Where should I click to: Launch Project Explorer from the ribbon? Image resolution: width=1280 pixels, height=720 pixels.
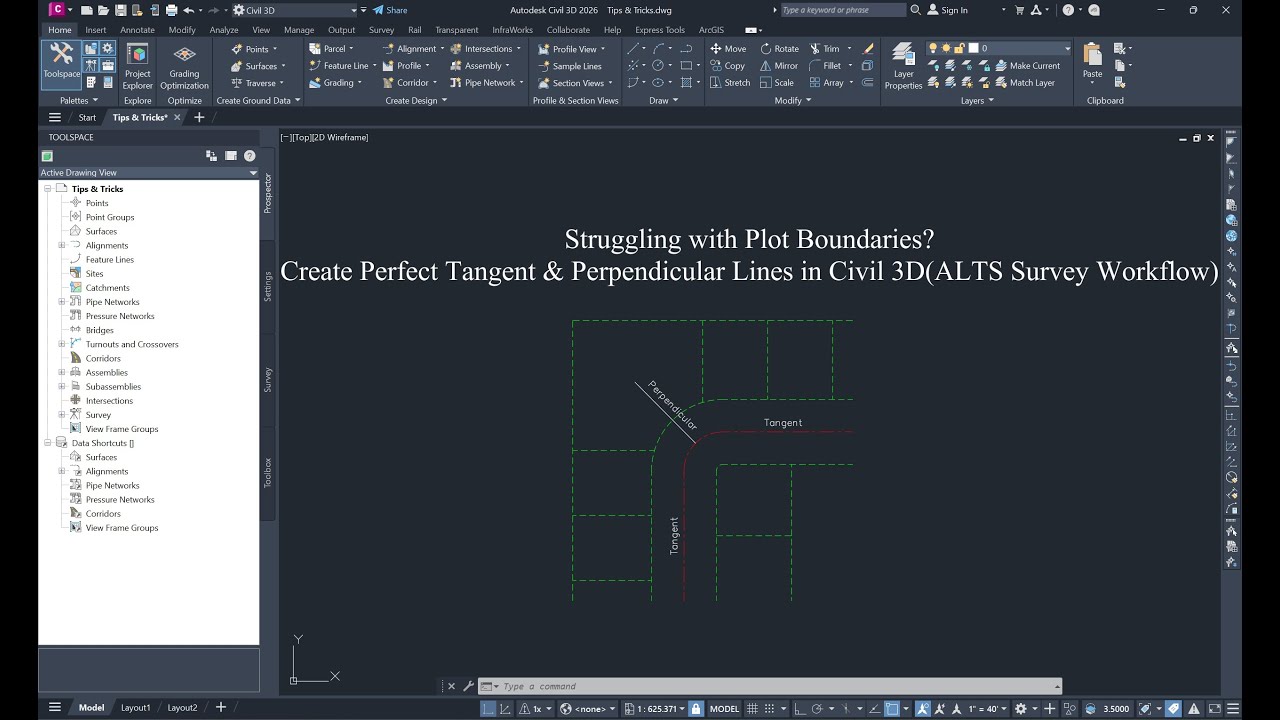pyautogui.click(x=138, y=66)
